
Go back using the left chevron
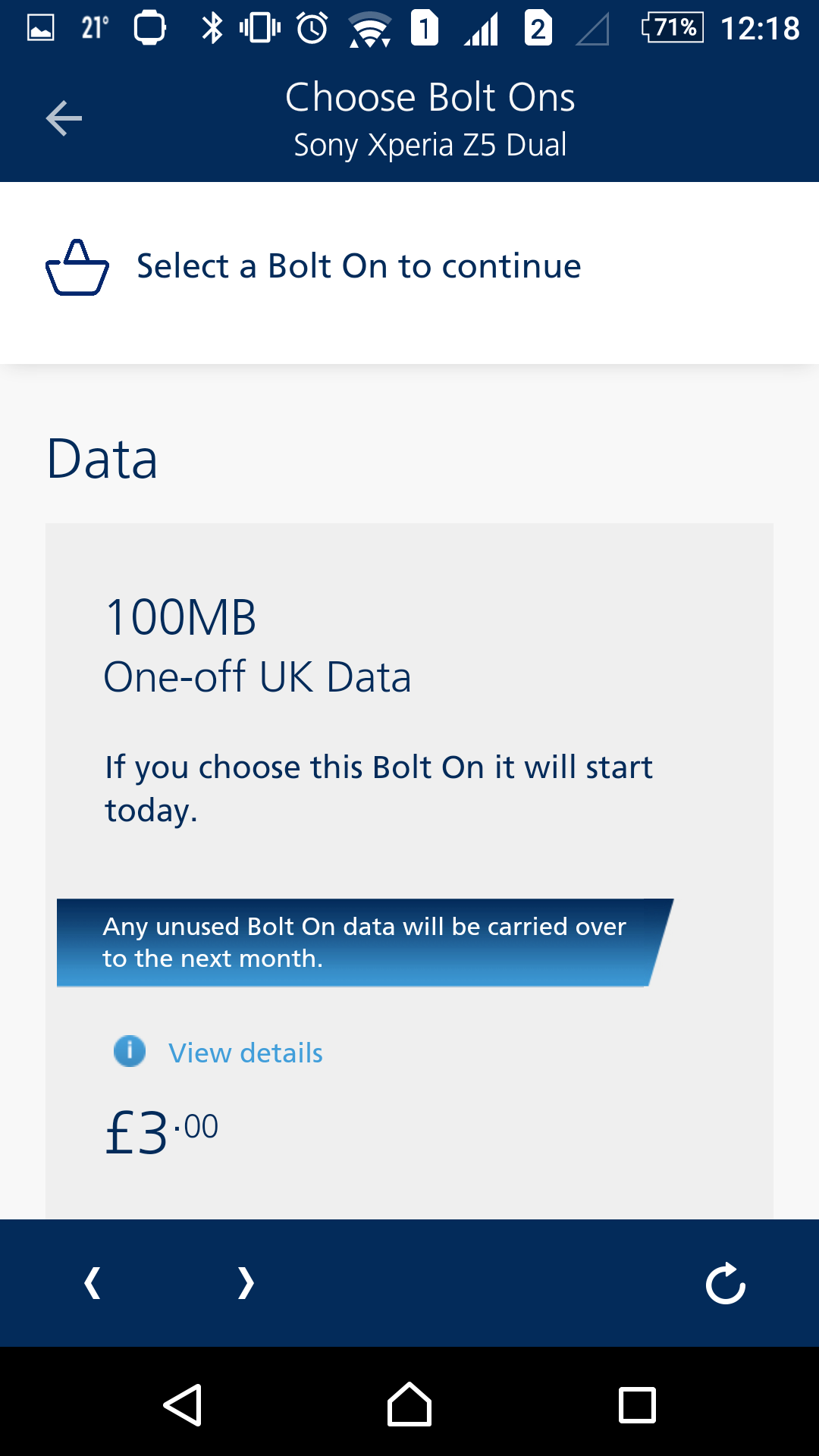pos(91,1283)
